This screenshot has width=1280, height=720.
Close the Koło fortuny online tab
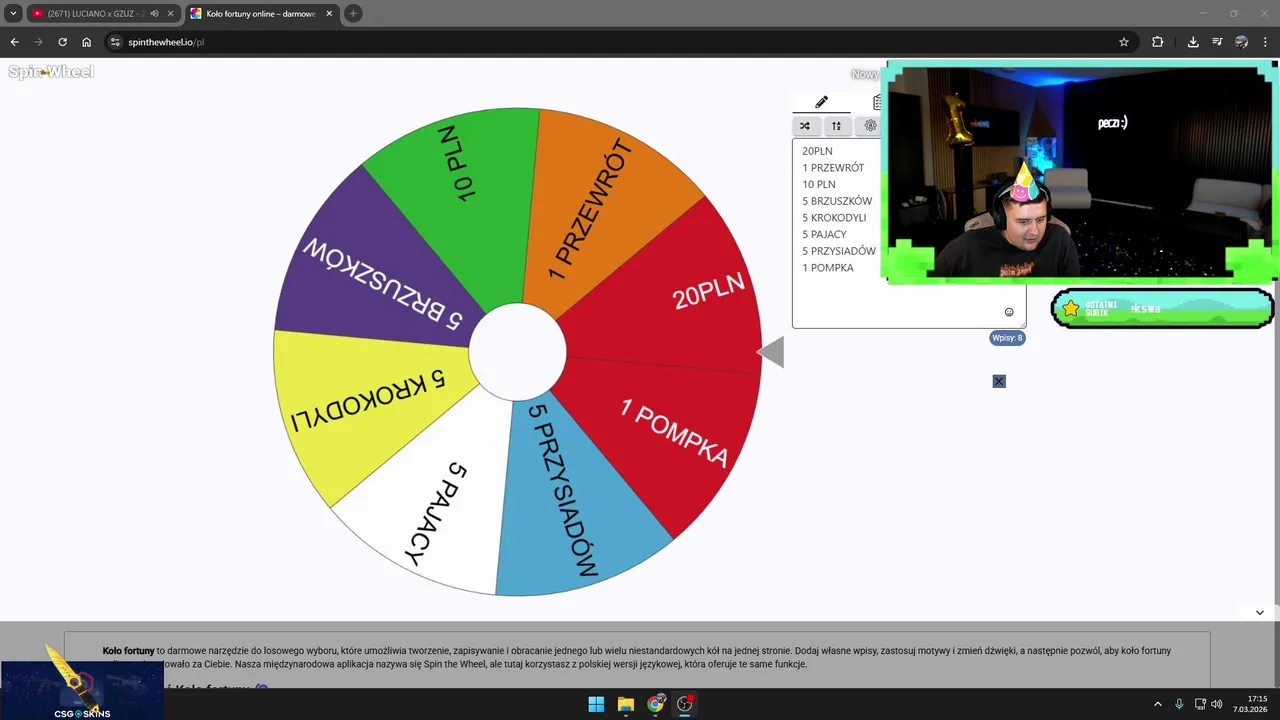(329, 14)
